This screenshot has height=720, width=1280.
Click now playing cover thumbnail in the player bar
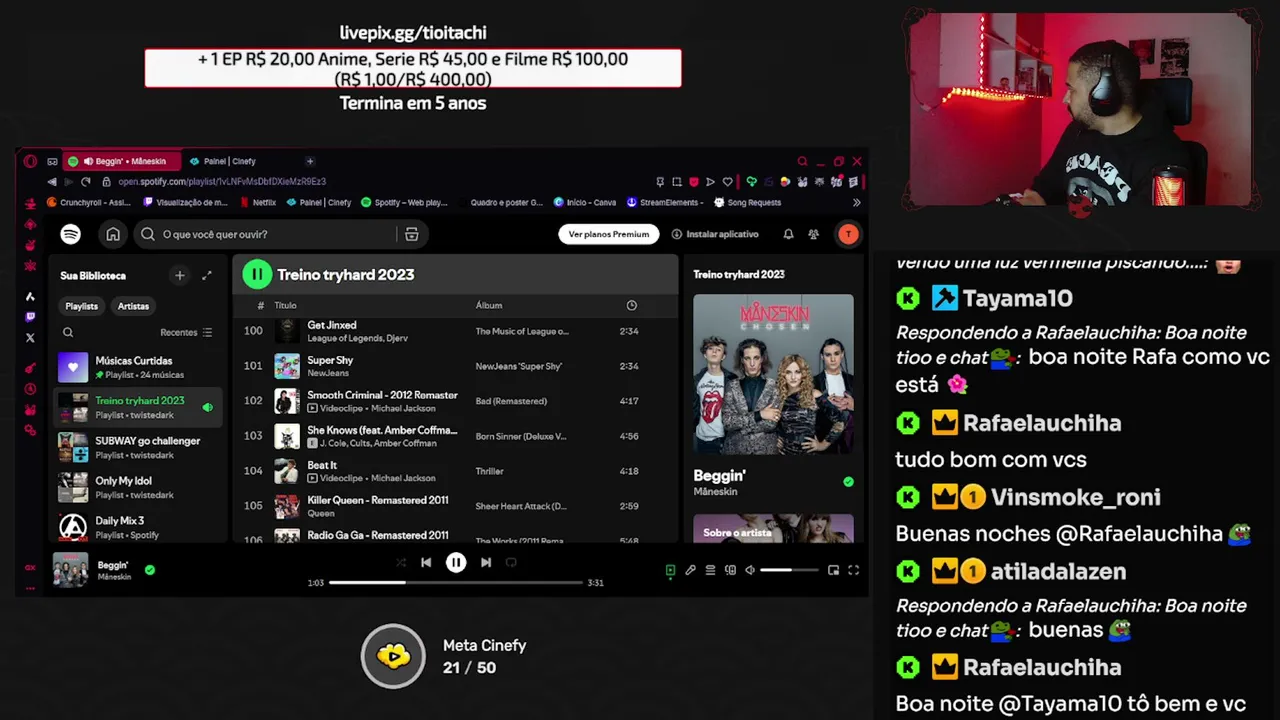tap(70, 569)
